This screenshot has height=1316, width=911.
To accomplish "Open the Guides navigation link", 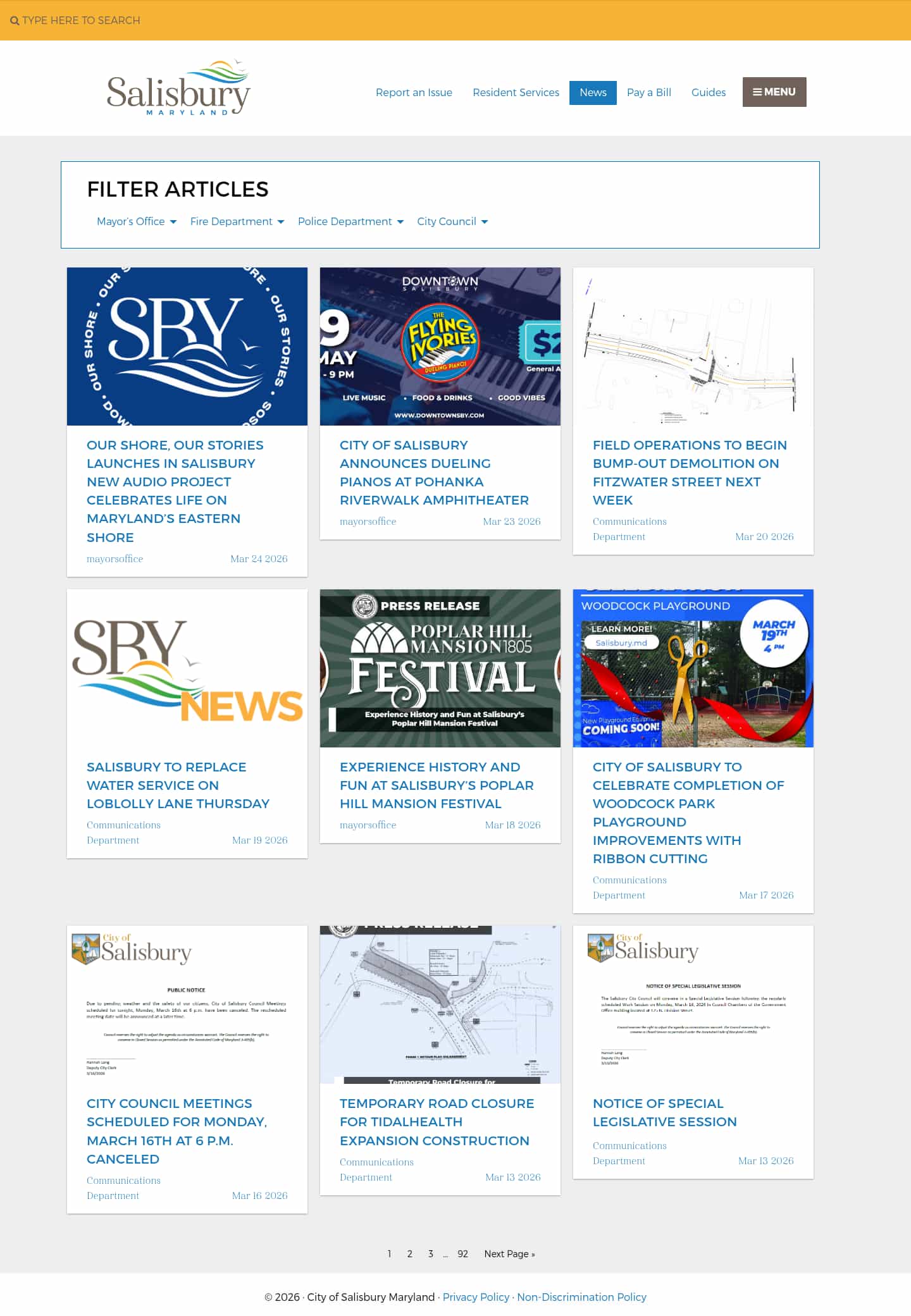I will (x=708, y=92).
